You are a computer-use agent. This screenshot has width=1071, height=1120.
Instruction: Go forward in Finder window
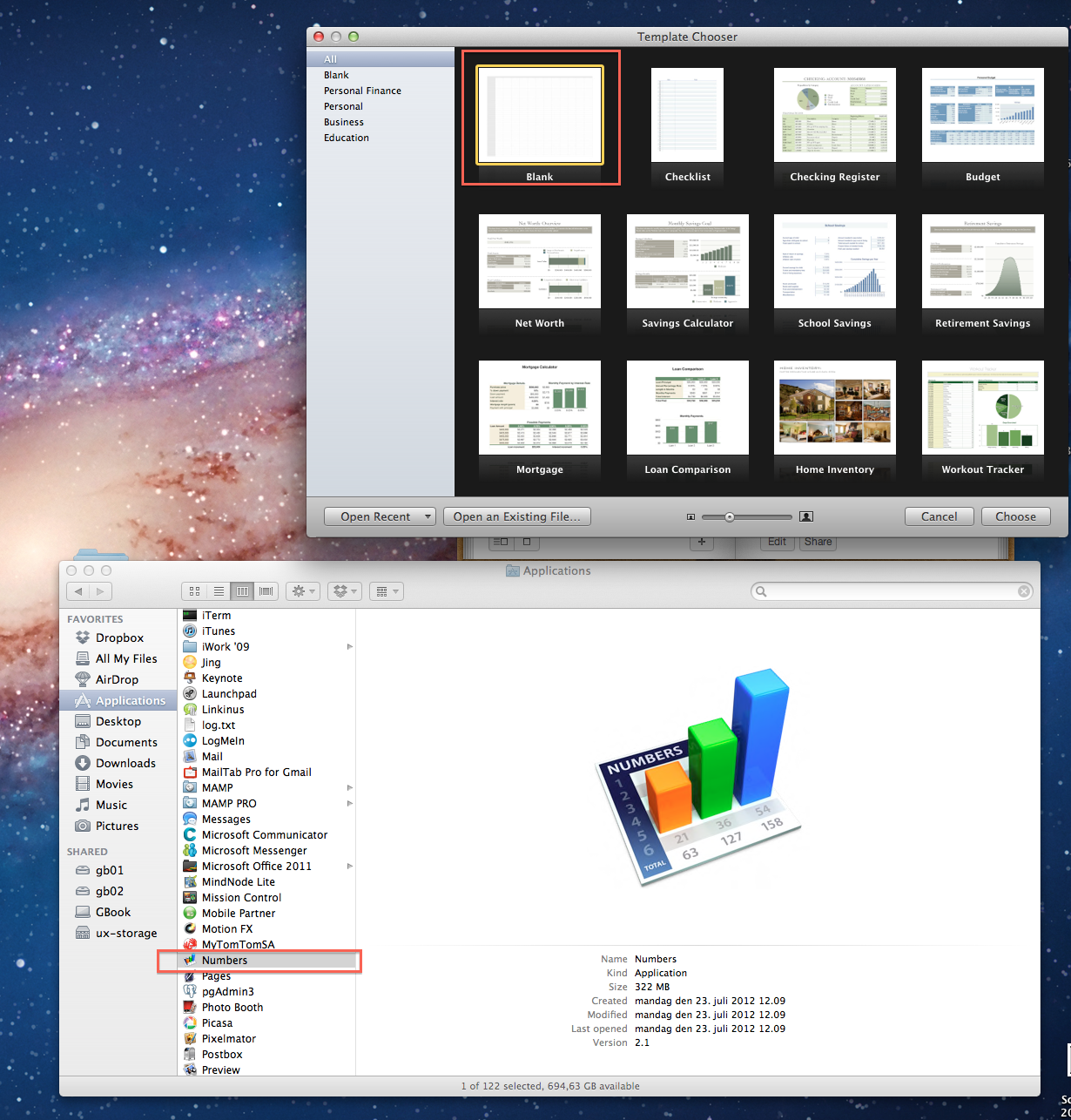coord(101,591)
